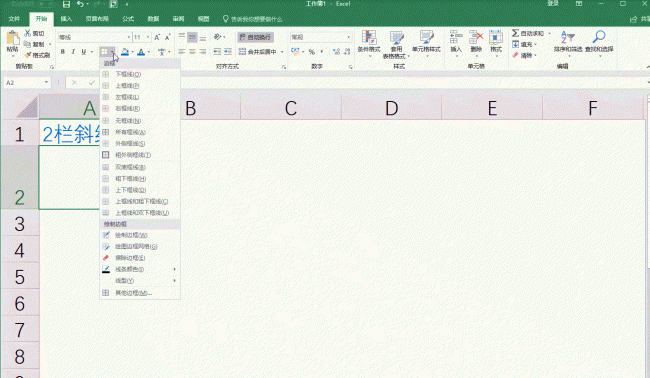Switch to the Insert (插入) tab

66,19
